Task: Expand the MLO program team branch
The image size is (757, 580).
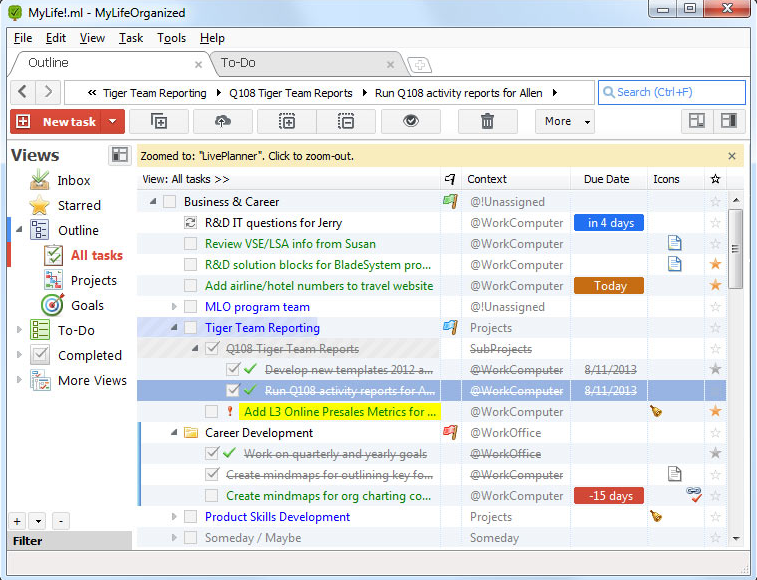Action: [174, 306]
